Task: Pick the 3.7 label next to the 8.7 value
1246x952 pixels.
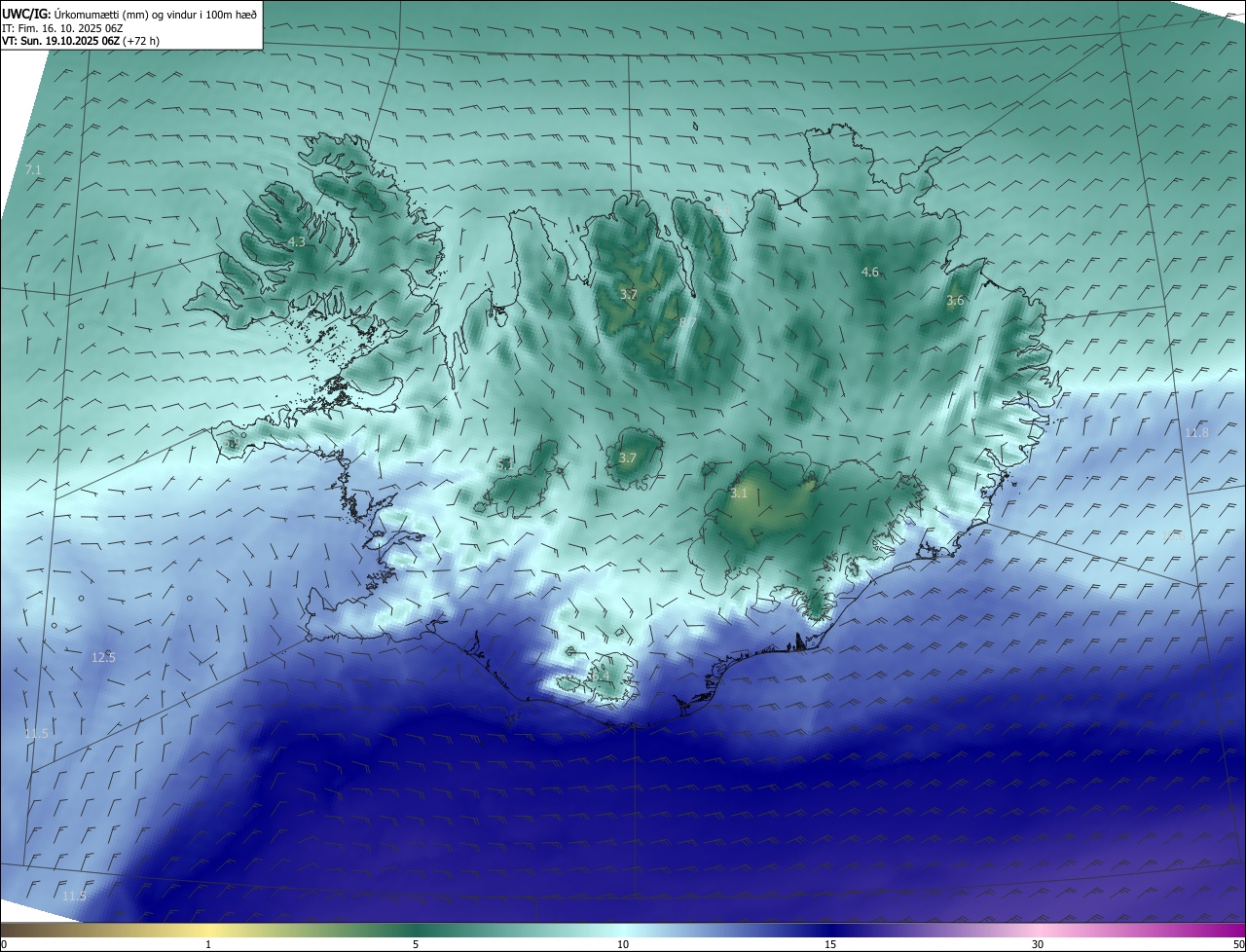Action: (x=629, y=295)
